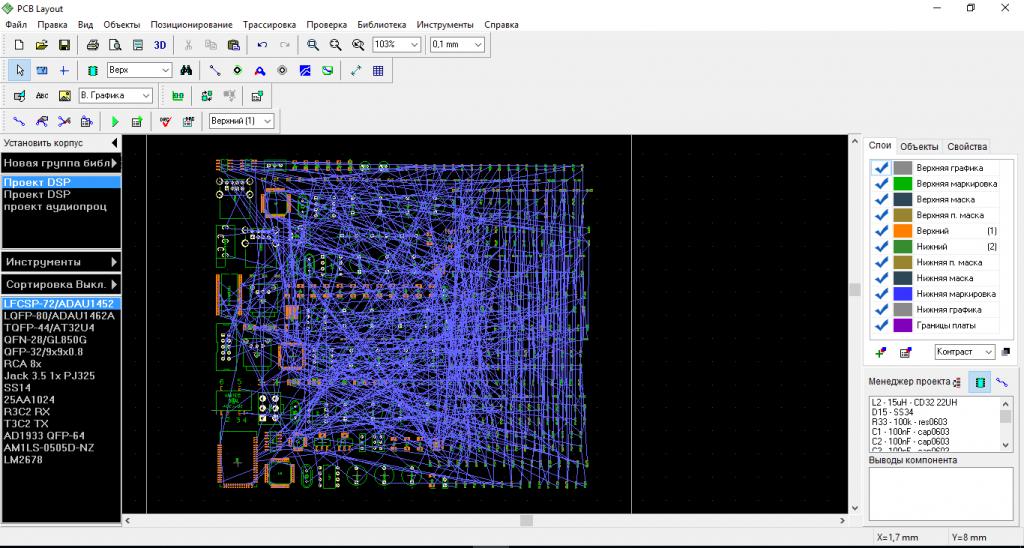Click the green Run autorouter arrow
The height and width of the screenshot is (548, 1024).
[x=115, y=122]
